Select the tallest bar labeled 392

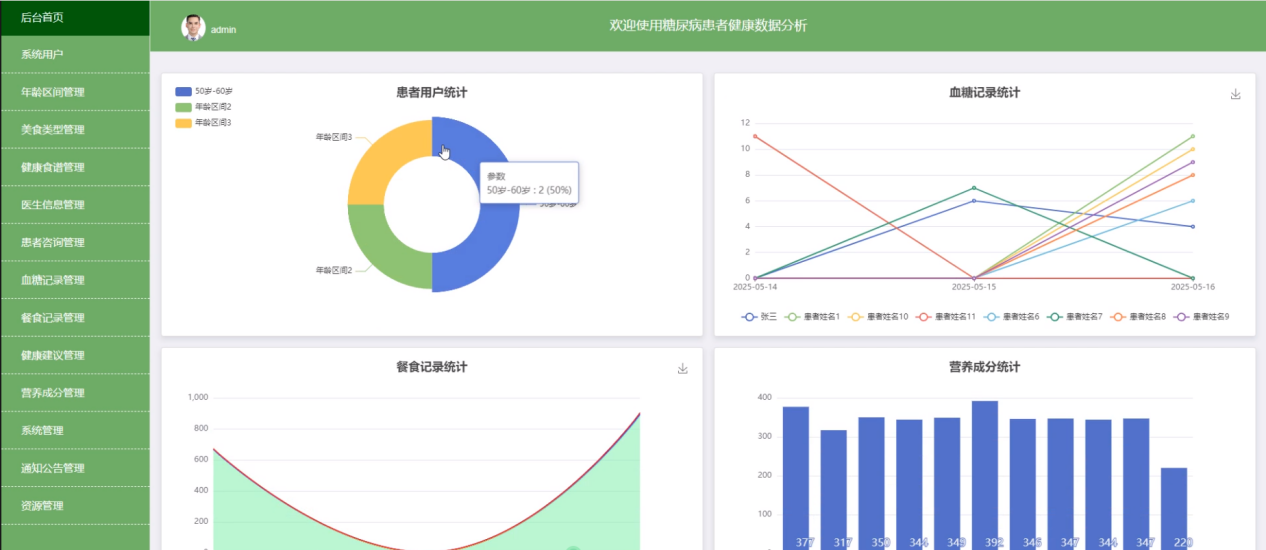click(x=985, y=475)
